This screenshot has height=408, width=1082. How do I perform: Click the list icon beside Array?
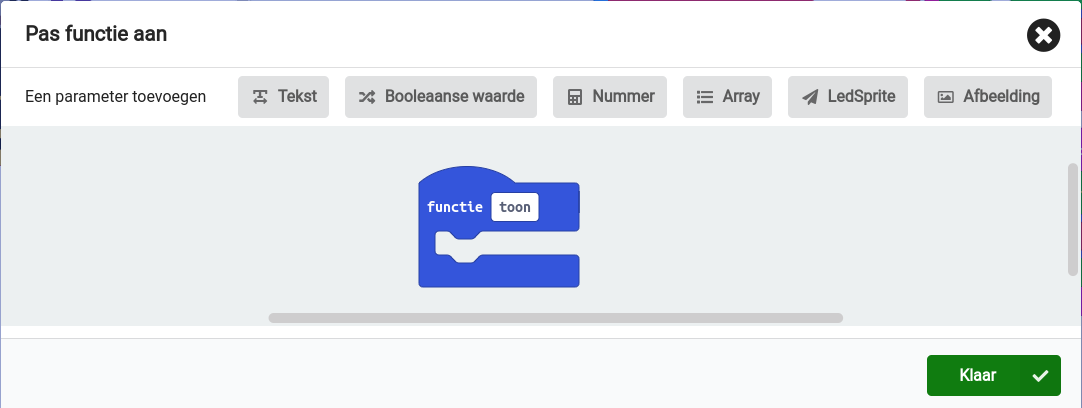coord(704,97)
